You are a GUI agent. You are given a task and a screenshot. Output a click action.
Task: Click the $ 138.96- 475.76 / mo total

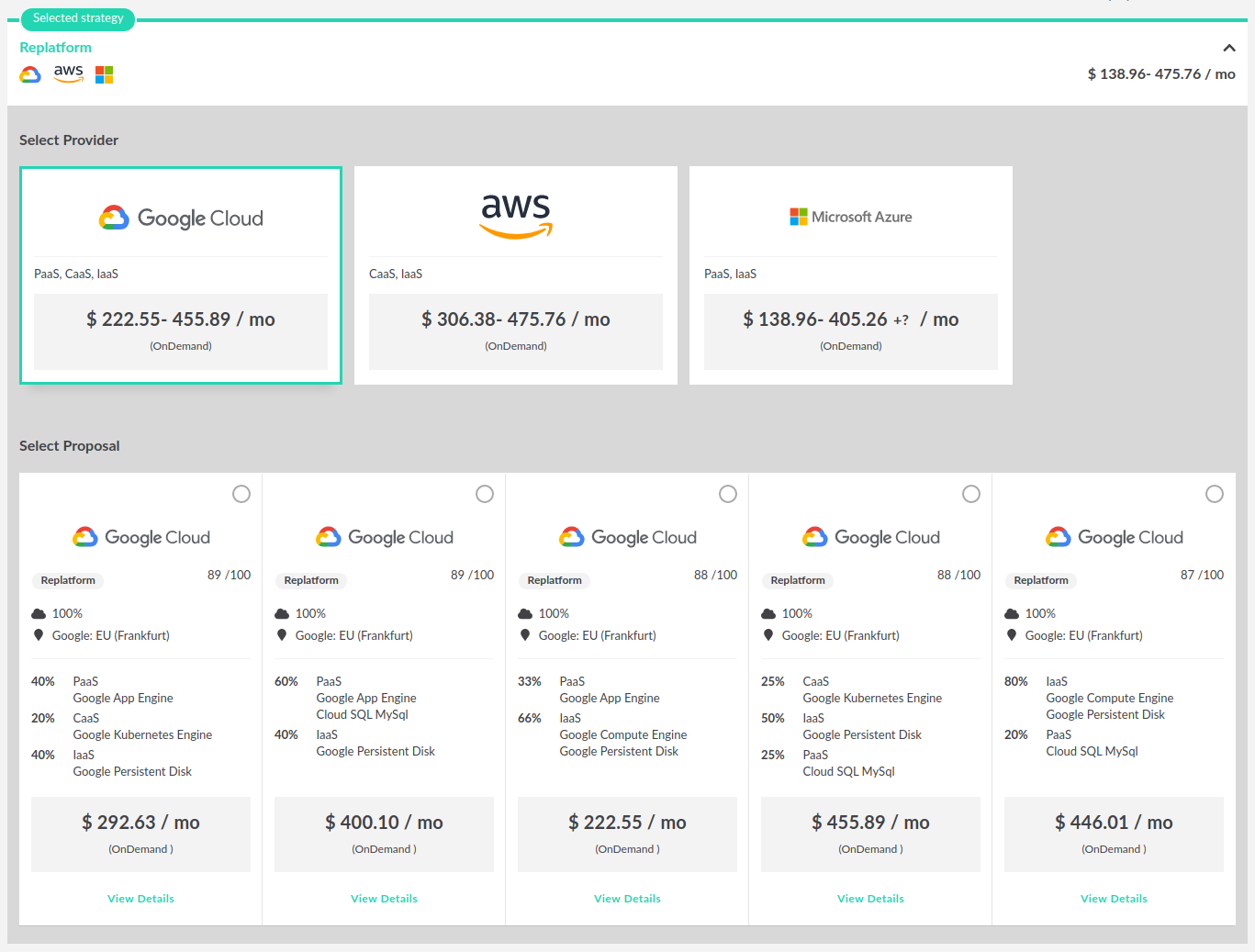coord(1161,74)
